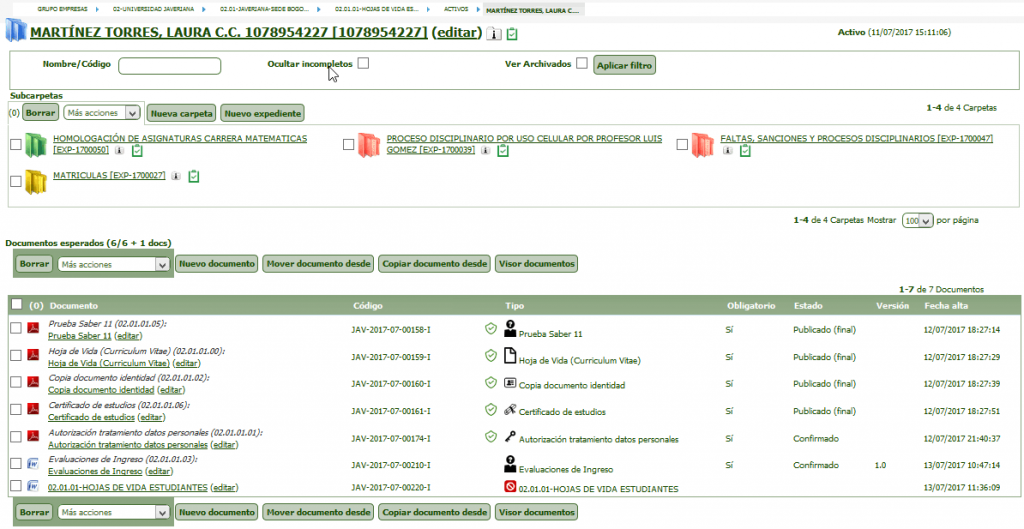Image resolution: width=1024 pixels, height=529 pixels.
Task: Select PROCESO DISCIPLINARIO folder checkbox
Action: point(349,145)
